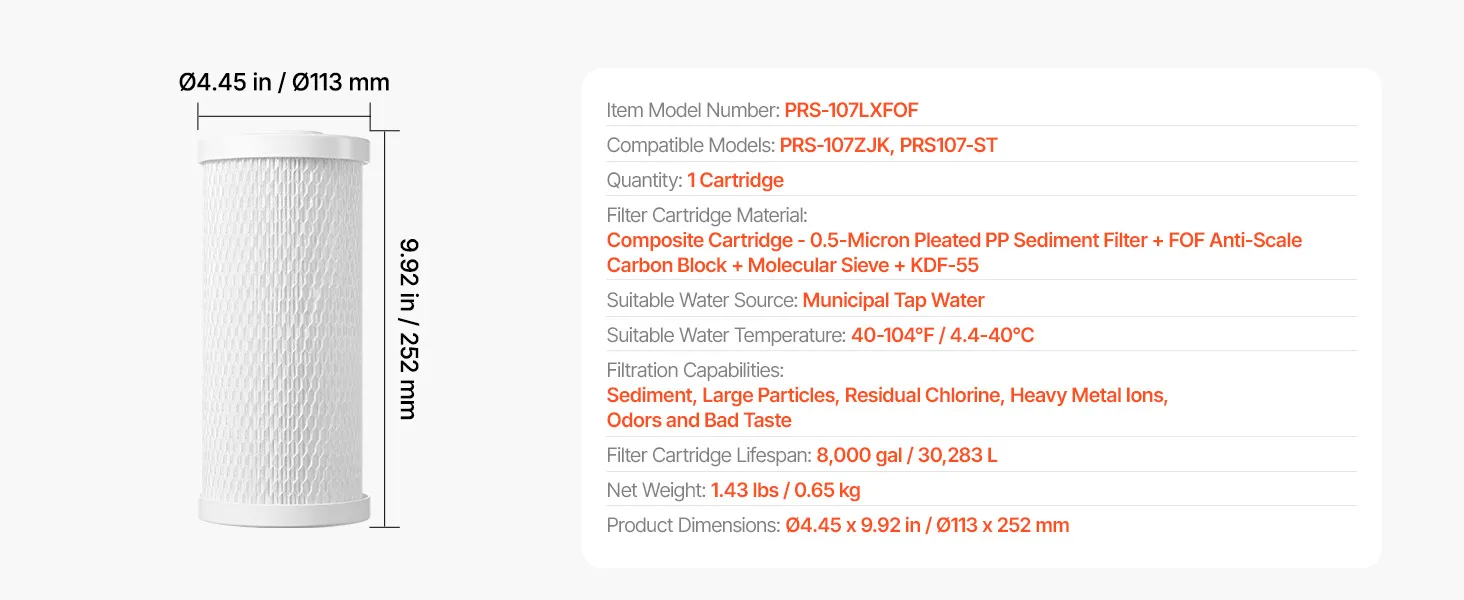Click the Filtration Capabilities label
The height and width of the screenshot is (600, 1464).
click(x=695, y=370)
